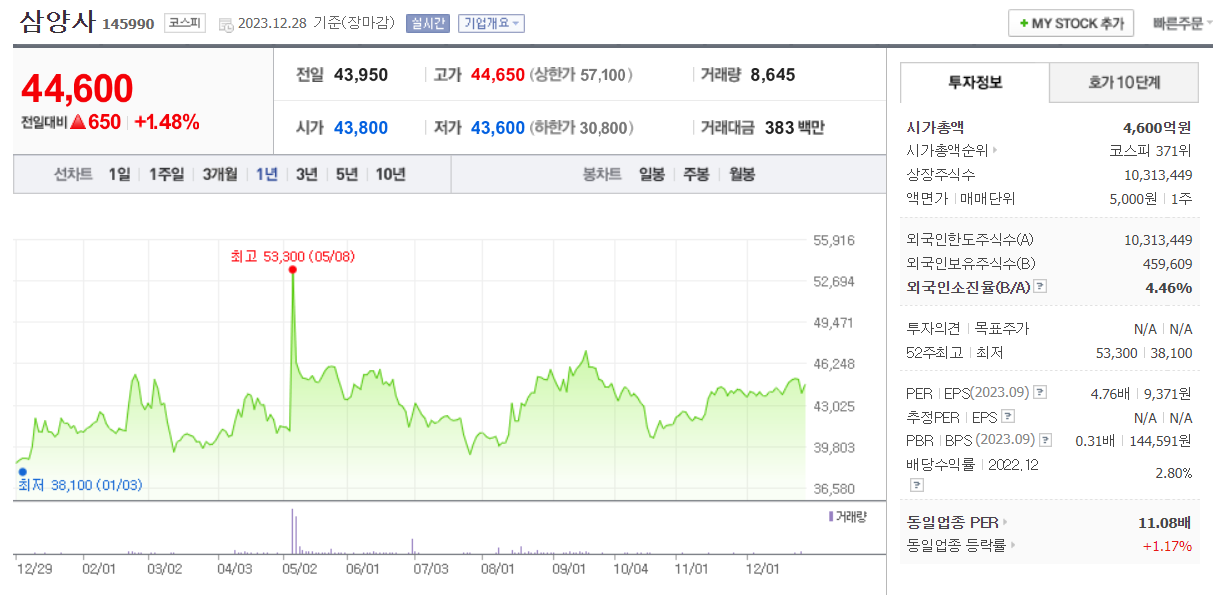1223x595 pixels.
Task: Click the 시가총액 value 4,600억원
Action: tap(1157, 127)
